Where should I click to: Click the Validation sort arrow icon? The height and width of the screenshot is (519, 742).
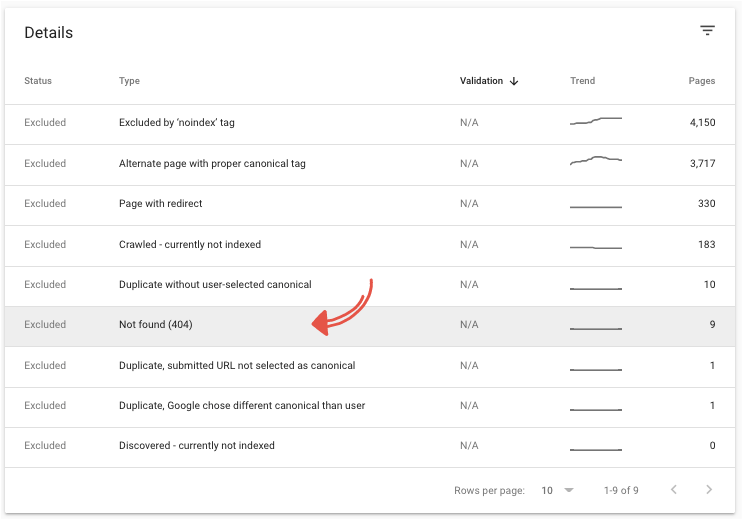click(514, 81)
